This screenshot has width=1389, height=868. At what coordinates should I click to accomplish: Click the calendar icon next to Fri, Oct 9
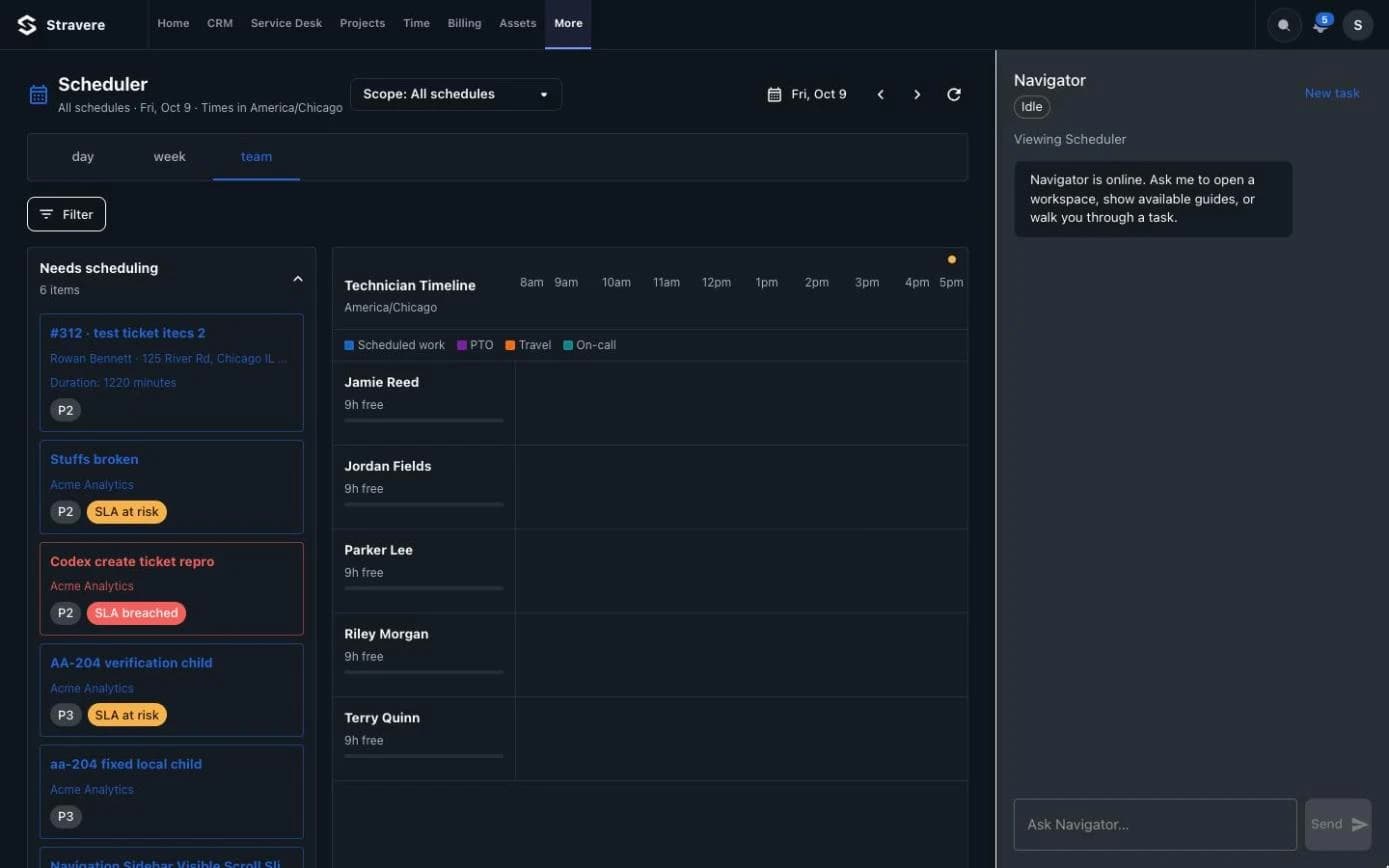[x=774, y=94]
